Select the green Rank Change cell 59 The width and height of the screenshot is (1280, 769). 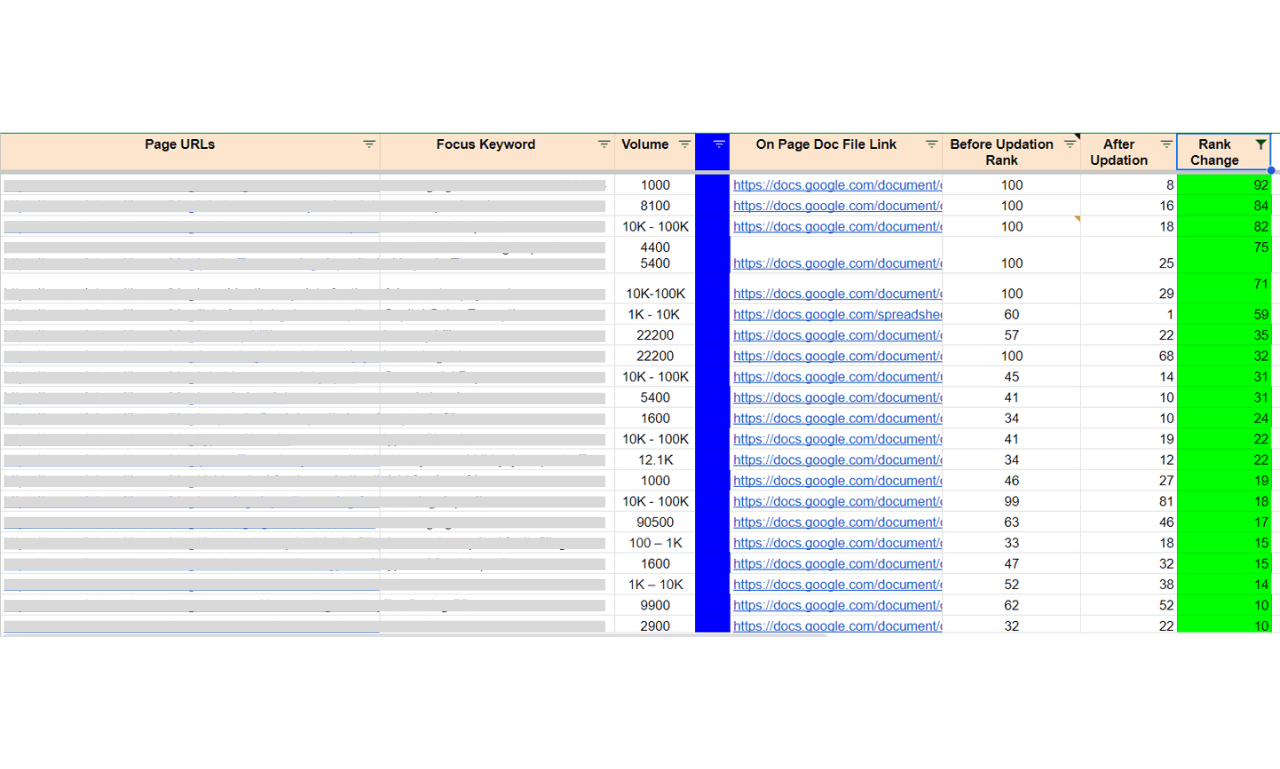pyautogui.click(x=1224, y=314)
